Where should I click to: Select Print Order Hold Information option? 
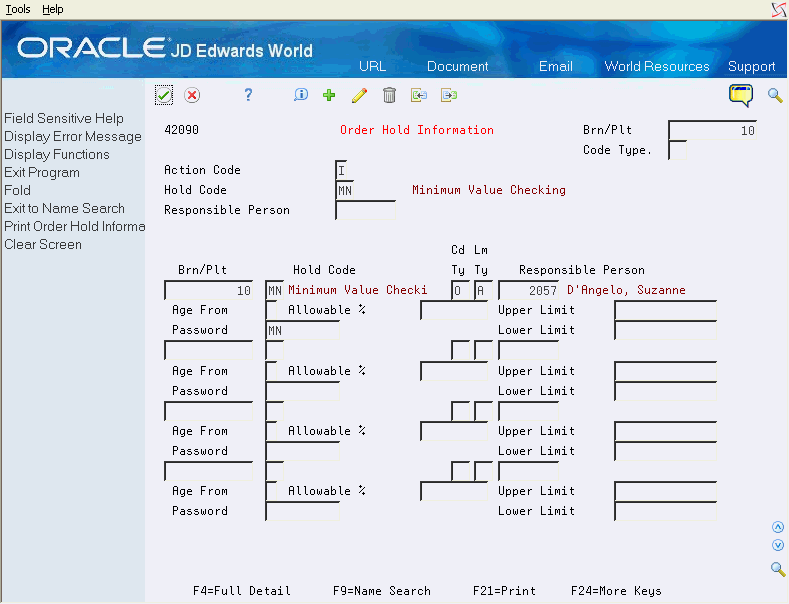tap(74, 226)
